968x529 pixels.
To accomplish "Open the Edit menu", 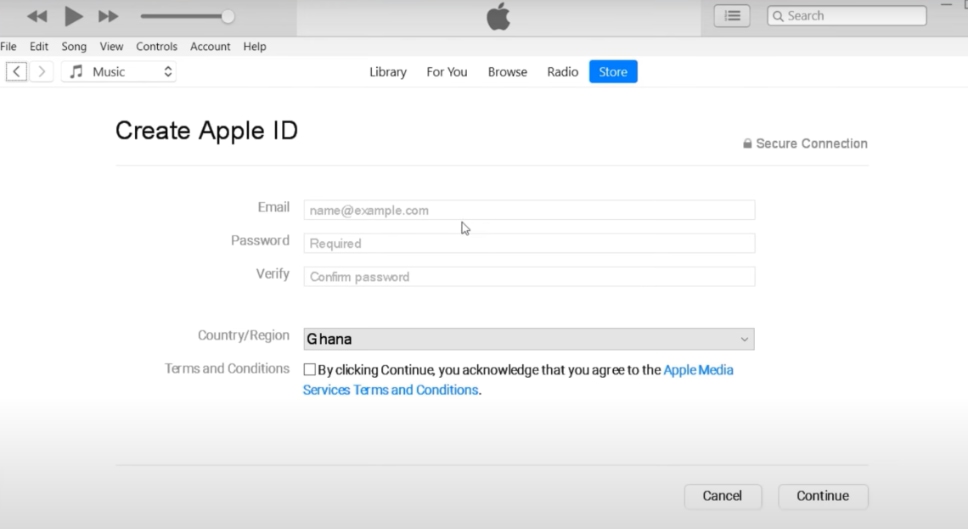I will click(39, 46).
